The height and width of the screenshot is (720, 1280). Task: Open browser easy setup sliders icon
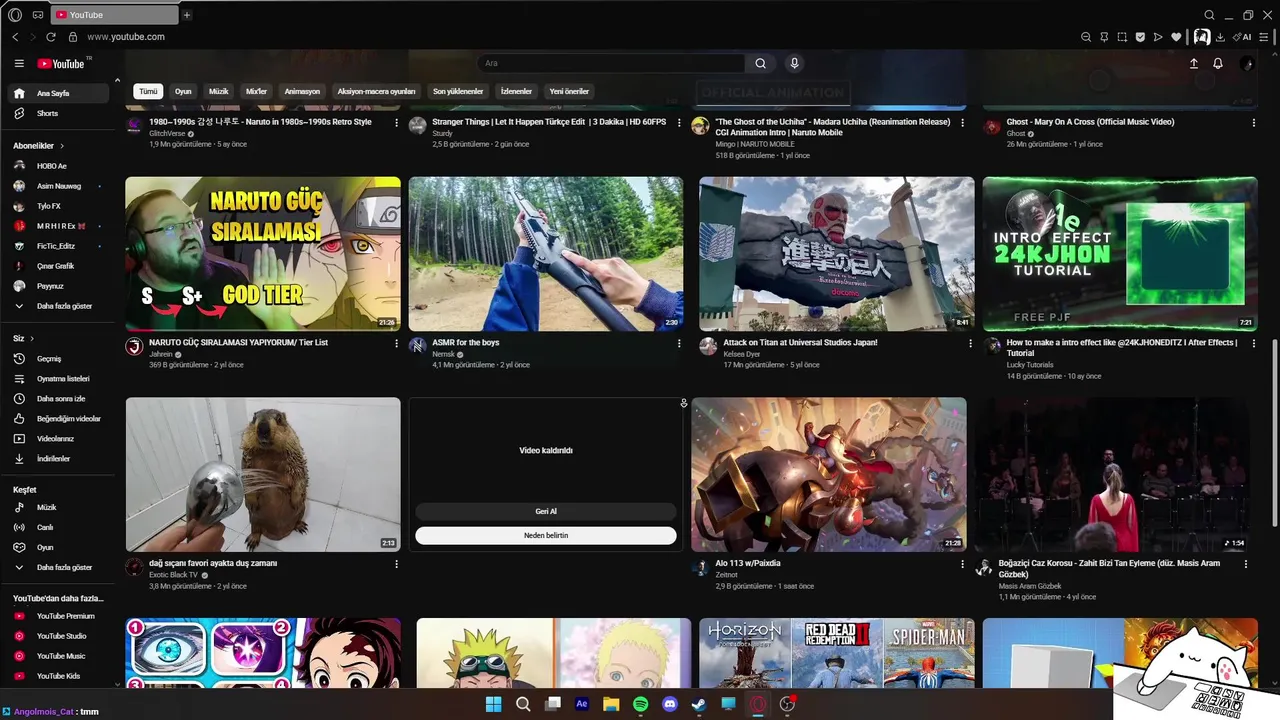click(1265, 37)
